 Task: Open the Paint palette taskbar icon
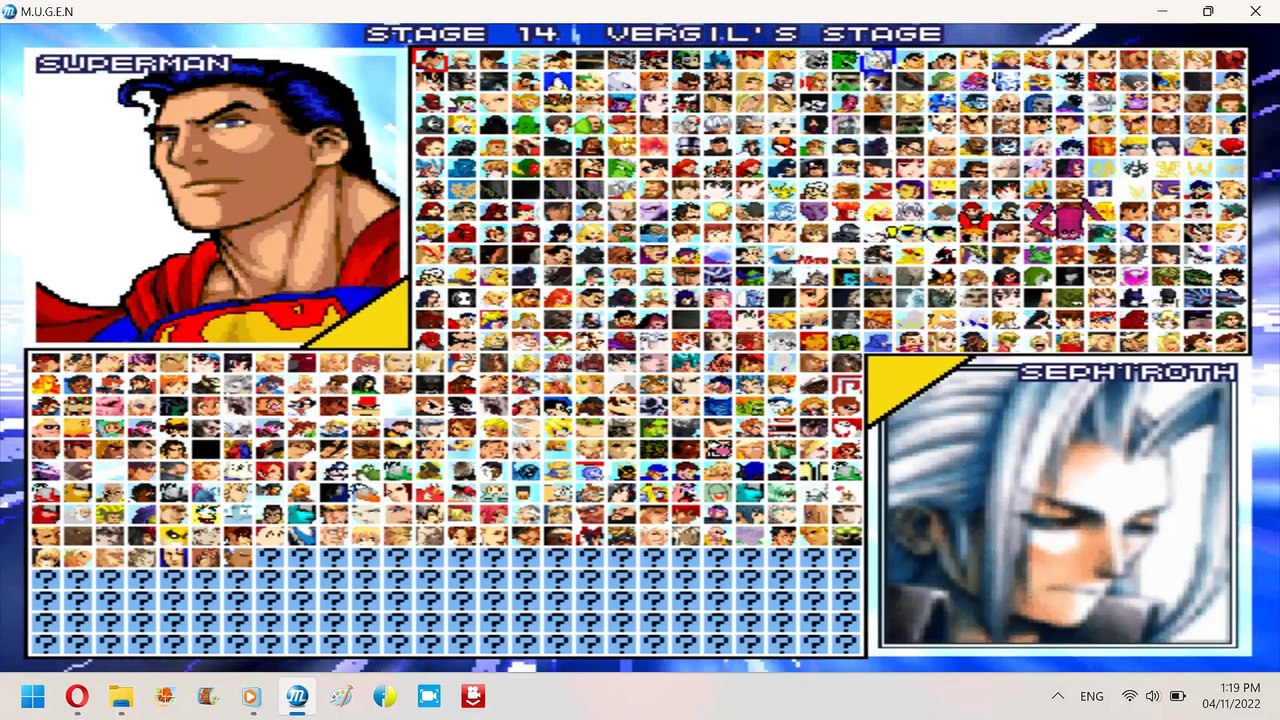(x=341, y=696)
